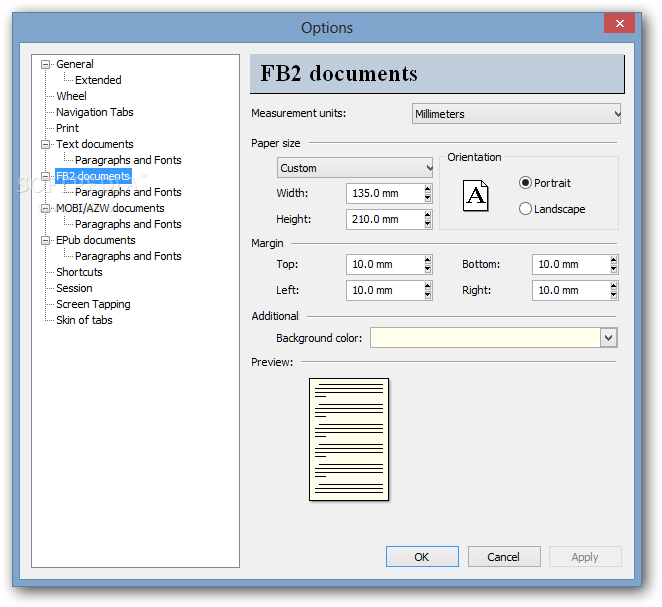Select MOBI/AZW documents in the tree
Viewport: 662px width, 607px height.
coord(110,208)
